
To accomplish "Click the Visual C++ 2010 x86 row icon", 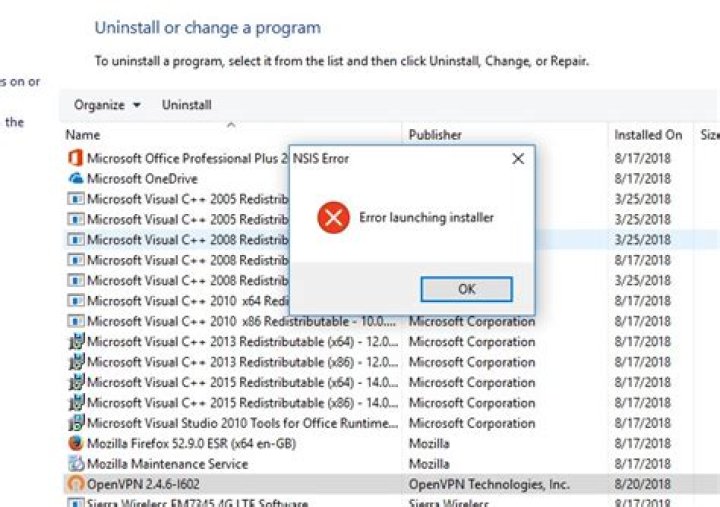I will 75,321.
